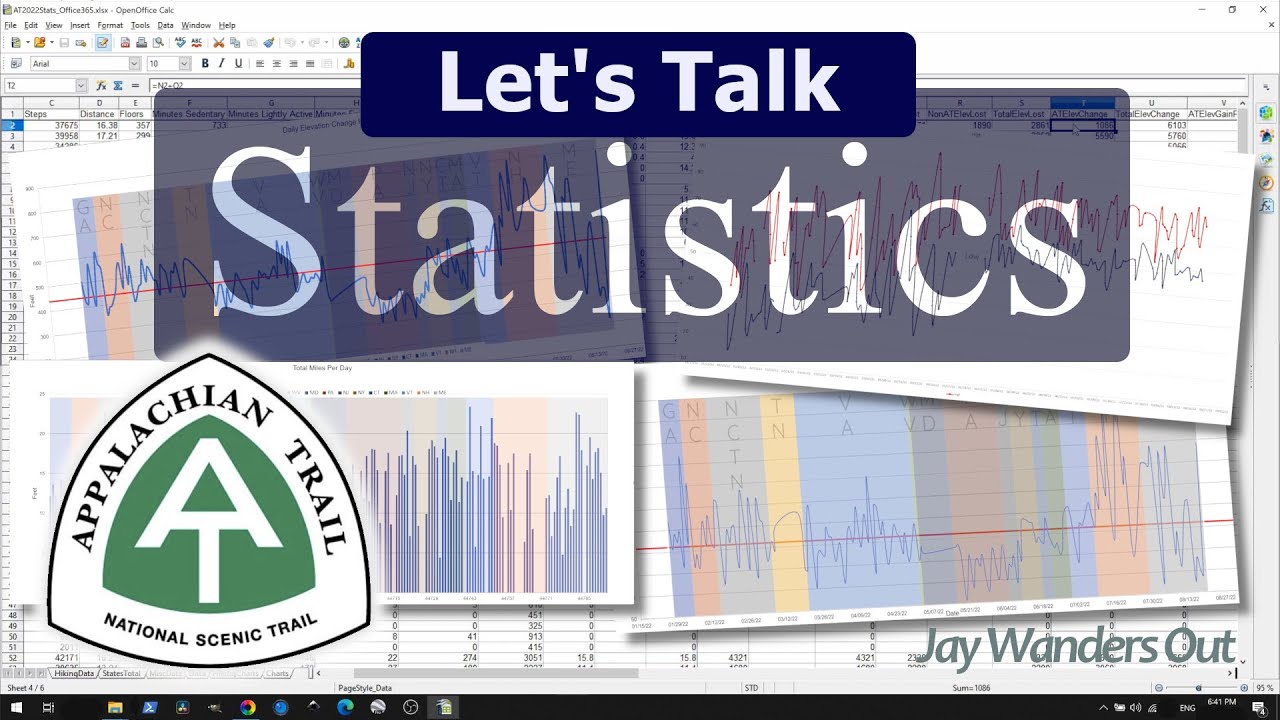Adjust the zoom slider handle
Image resolution: width=1280 pixels, height=720 pixels.
point(1198,688)
